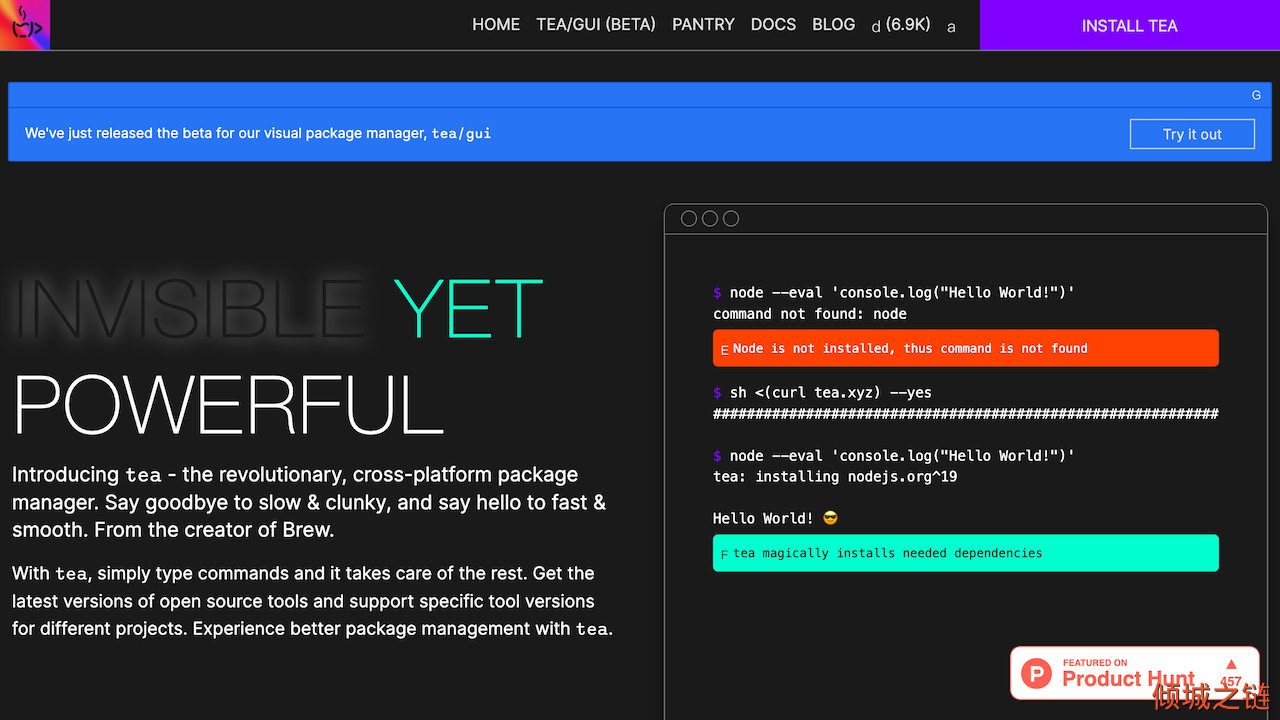This screenshot has height=720, width=1280.
Task: Click the YET heading word
Action: click(468, 309)
